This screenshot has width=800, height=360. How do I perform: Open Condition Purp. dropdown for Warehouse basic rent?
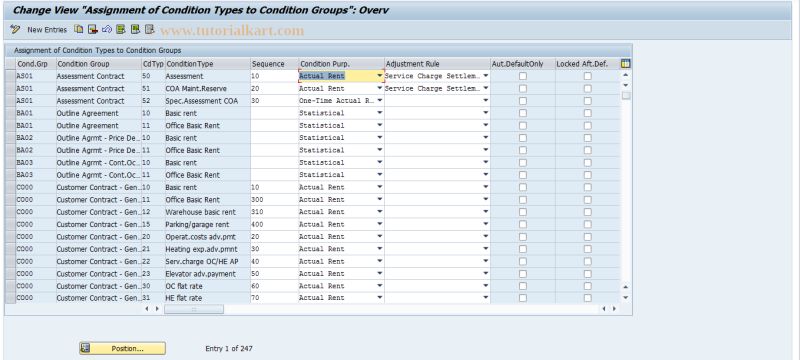tap(380, 212)
